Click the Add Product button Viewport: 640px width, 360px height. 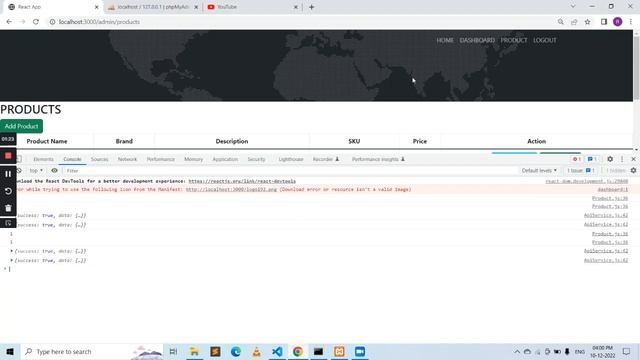[22, 126]
